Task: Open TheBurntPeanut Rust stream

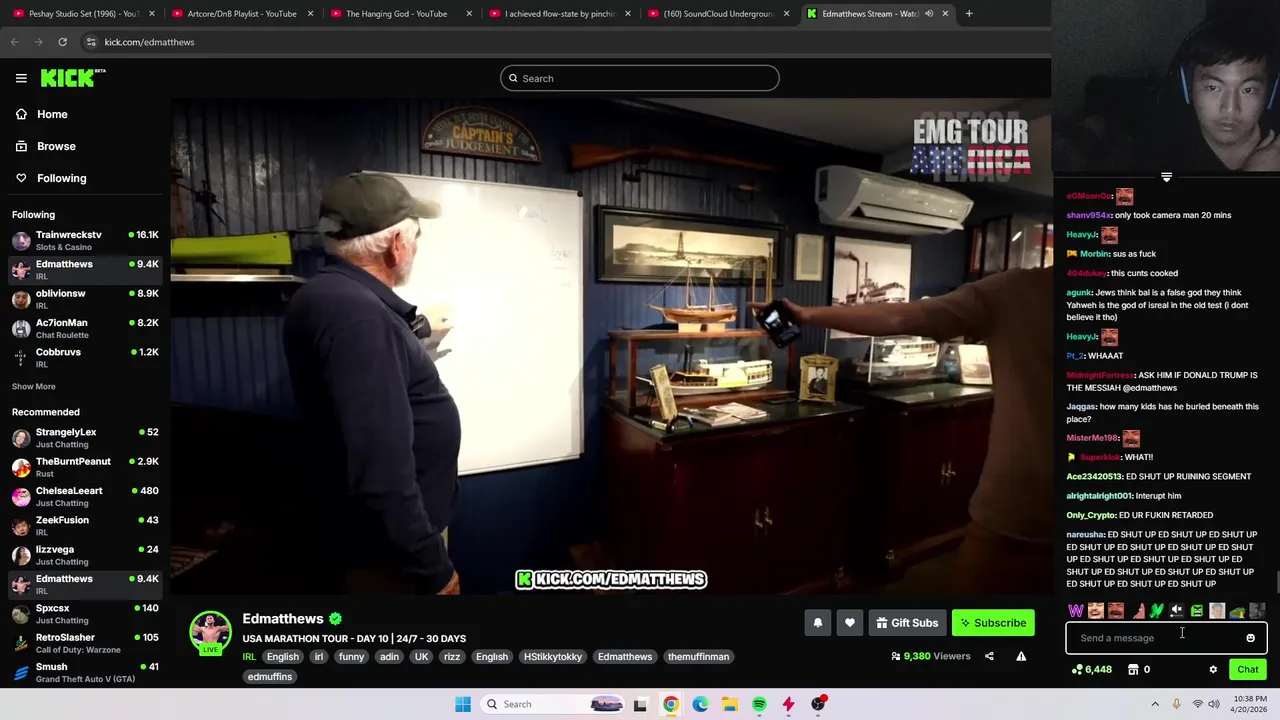Action: coord(85,467)
